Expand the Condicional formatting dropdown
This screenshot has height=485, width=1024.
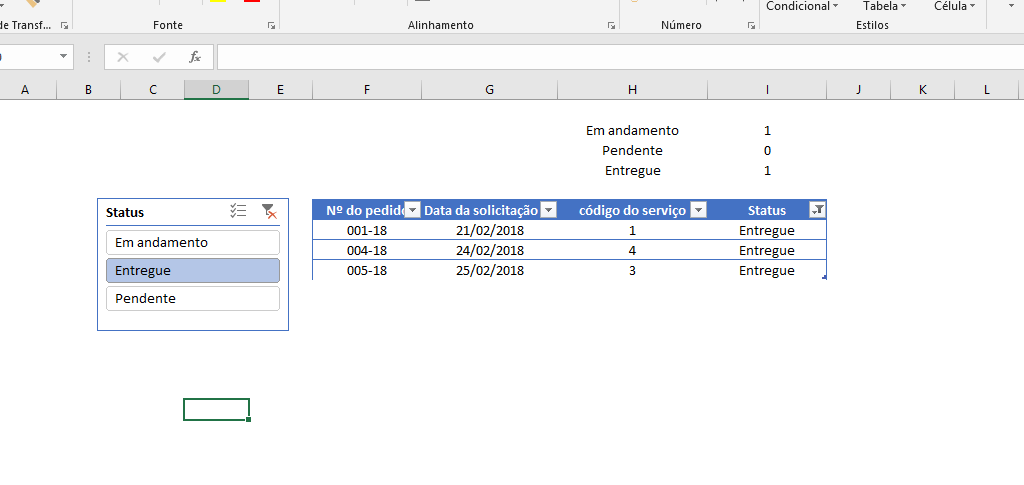802,6
